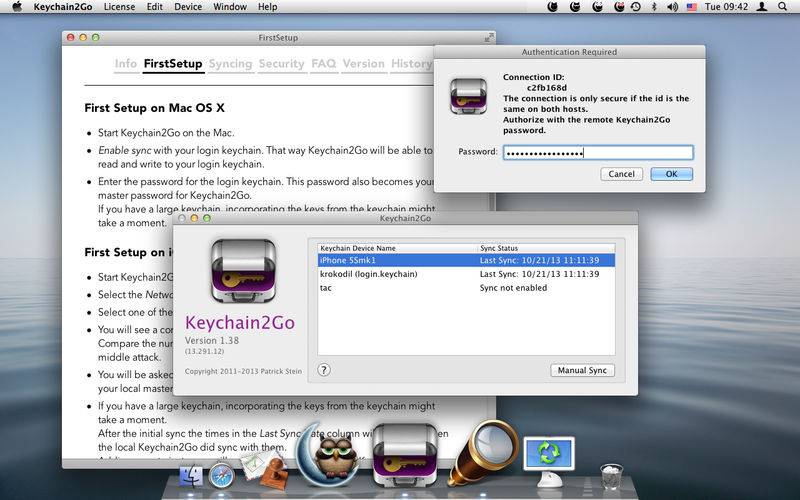
Task: Open the stamp and mail app in Dock
Action: [263, 469]
